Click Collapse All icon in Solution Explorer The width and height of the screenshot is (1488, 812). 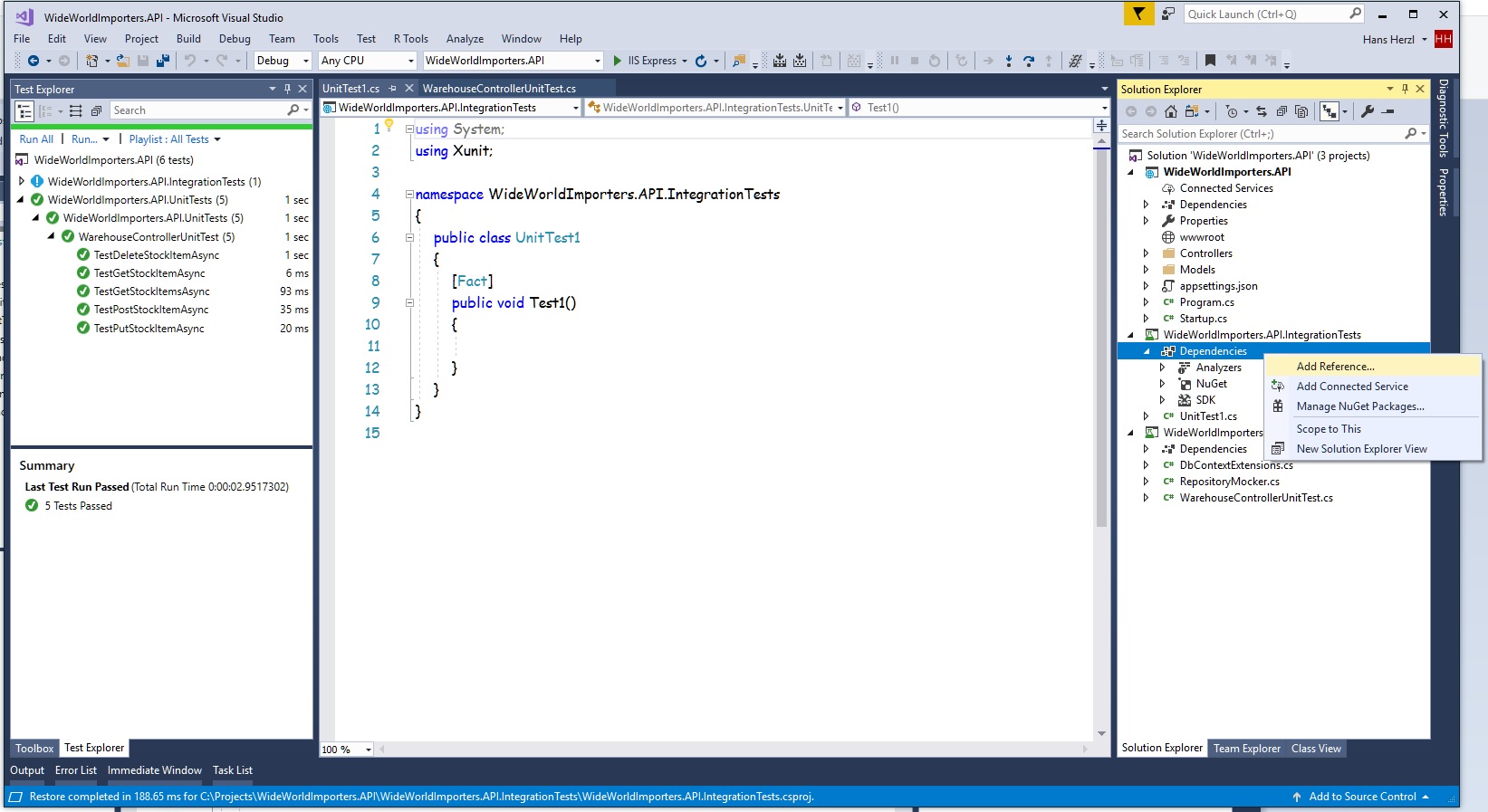tap(1282, 111)
